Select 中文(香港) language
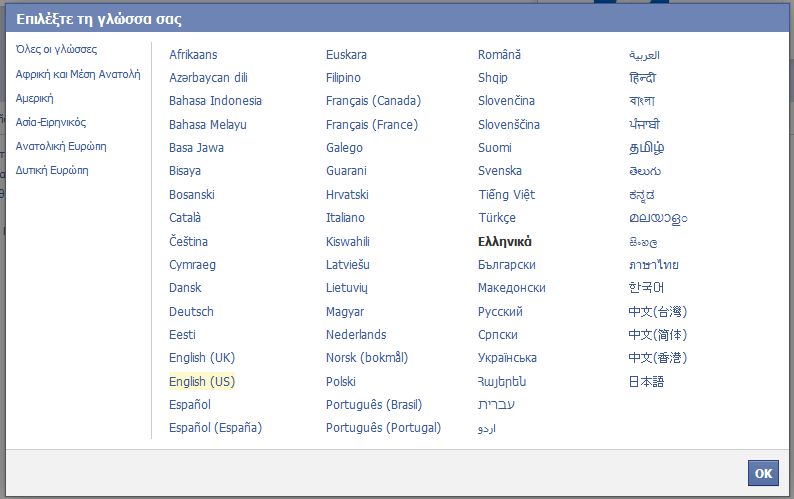This screenshot has width=794, height=499. pos(658,358)
